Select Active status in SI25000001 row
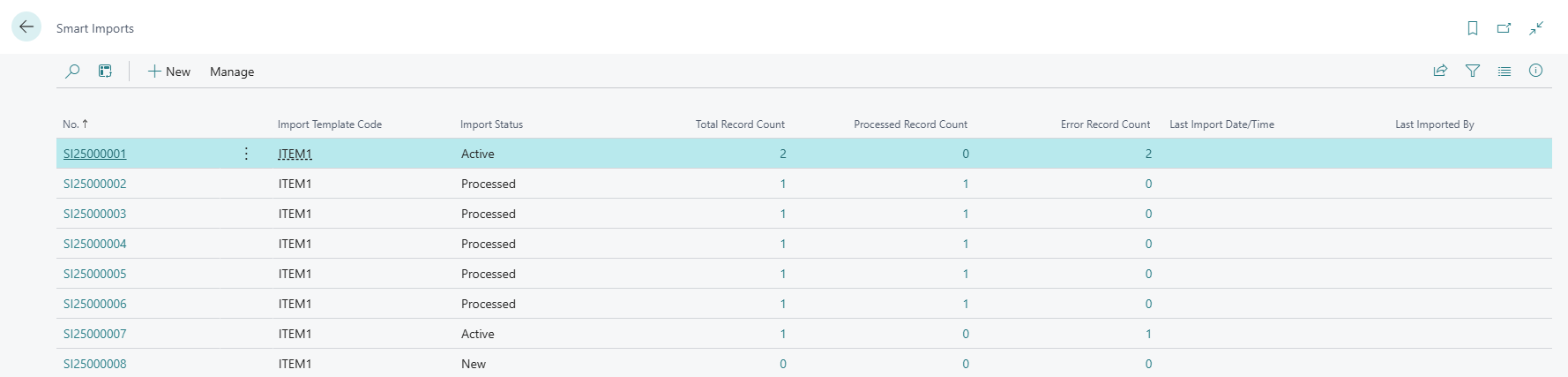The height and width of the screenshot is (377, 1568). pyautogui.click(x=477, y=154)
